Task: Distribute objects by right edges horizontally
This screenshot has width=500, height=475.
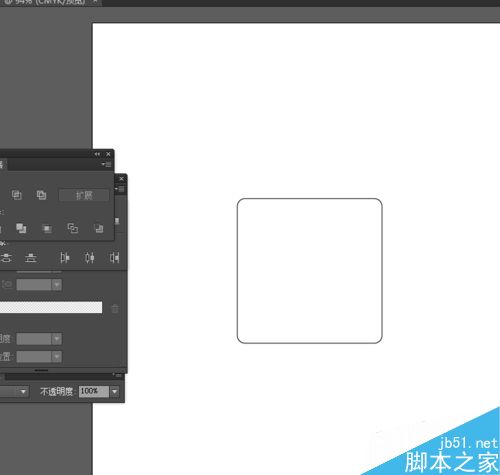Action: pyautogui.click(x=114, y=257)
